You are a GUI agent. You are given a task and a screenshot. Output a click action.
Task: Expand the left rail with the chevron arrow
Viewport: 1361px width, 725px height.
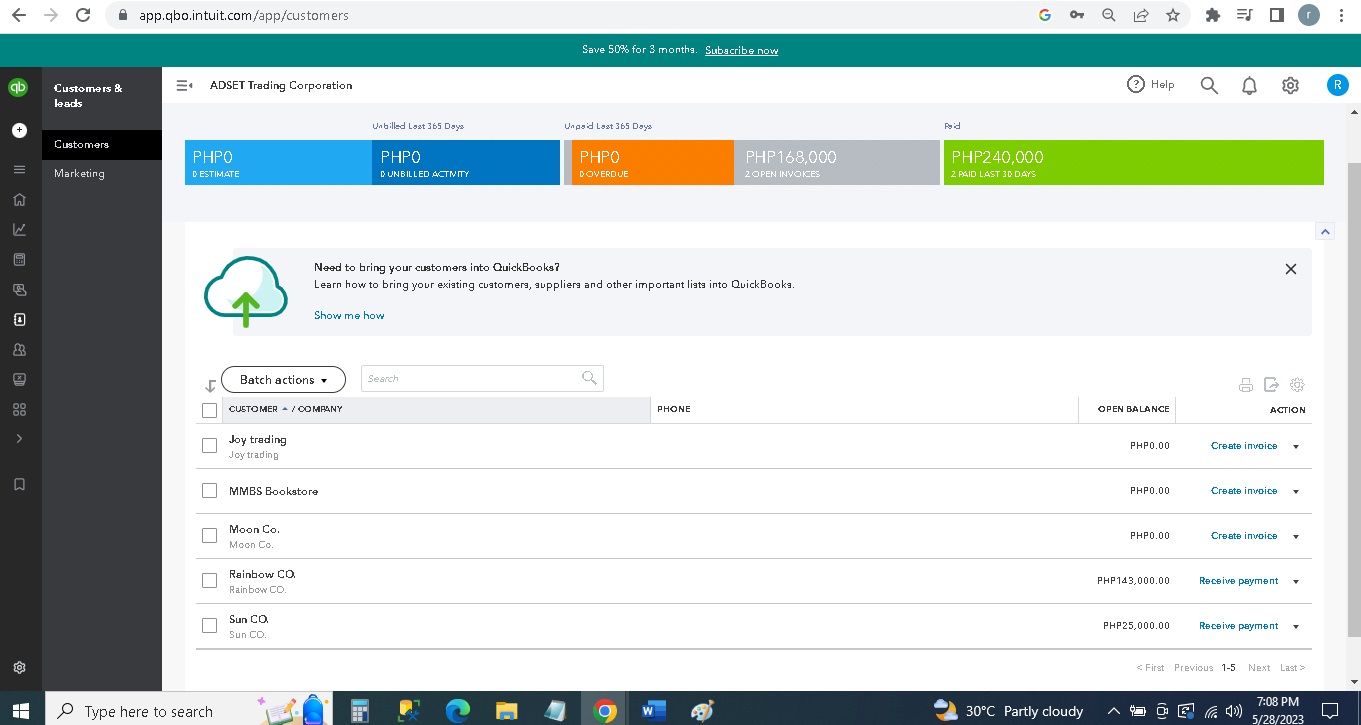pos(19,439)
